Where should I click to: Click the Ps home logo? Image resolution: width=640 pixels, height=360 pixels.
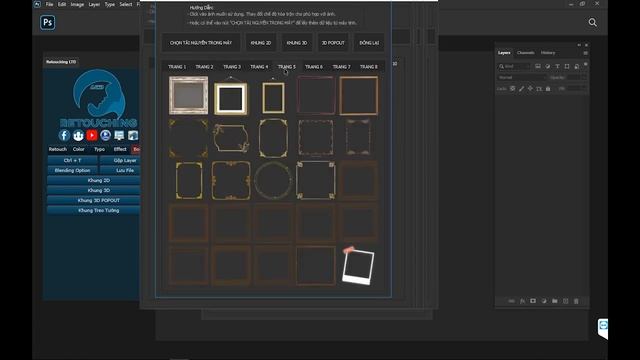coord(48,22)
